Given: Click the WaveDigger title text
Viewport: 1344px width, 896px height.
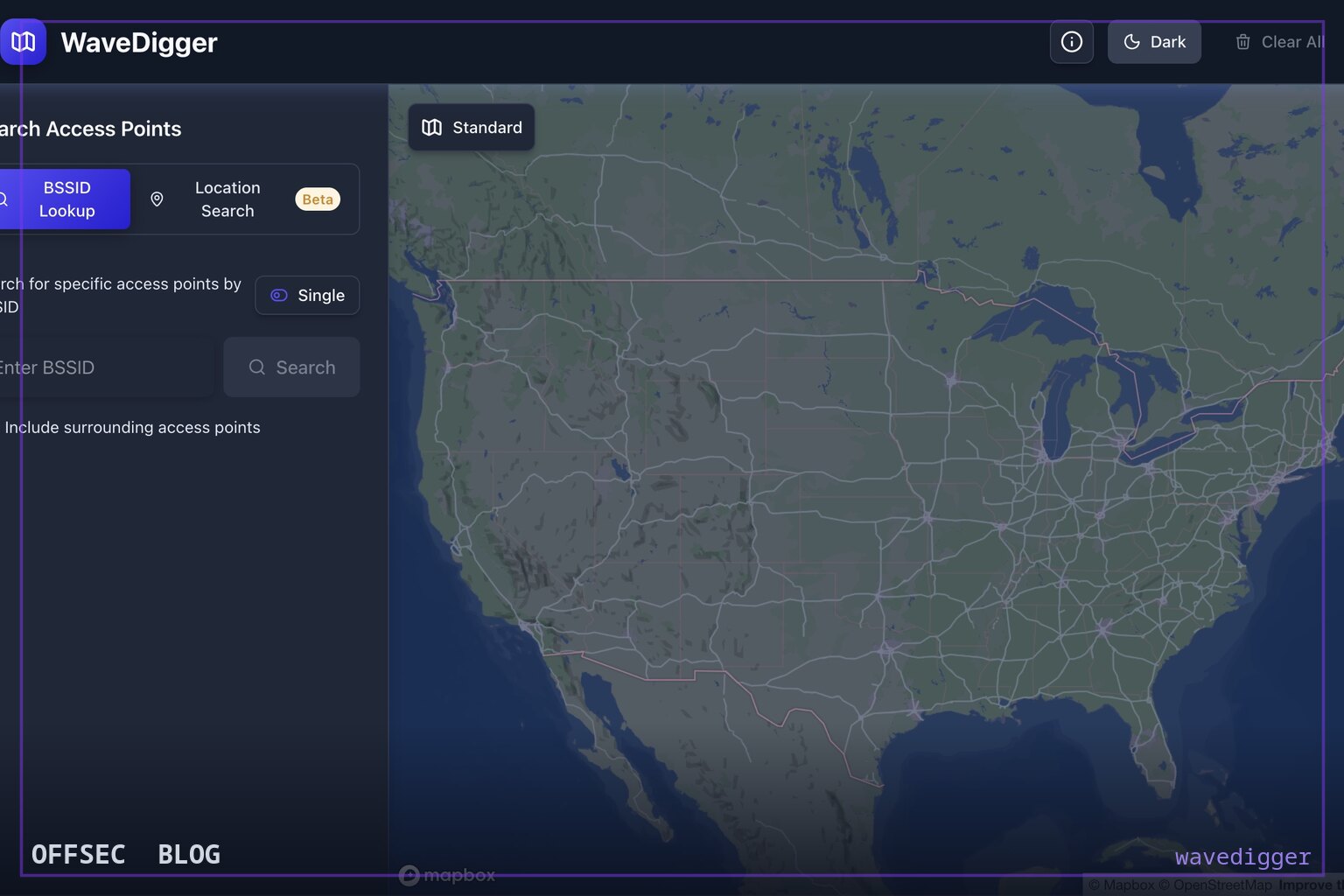Looking at the screenshot, I should point(139,42).
